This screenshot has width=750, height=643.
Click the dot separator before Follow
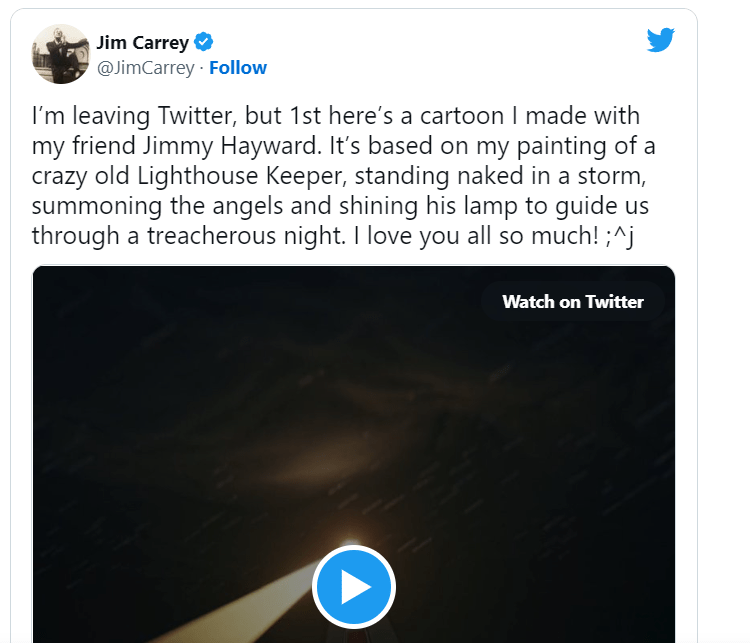pyautogui.click(x=202, y=68)
